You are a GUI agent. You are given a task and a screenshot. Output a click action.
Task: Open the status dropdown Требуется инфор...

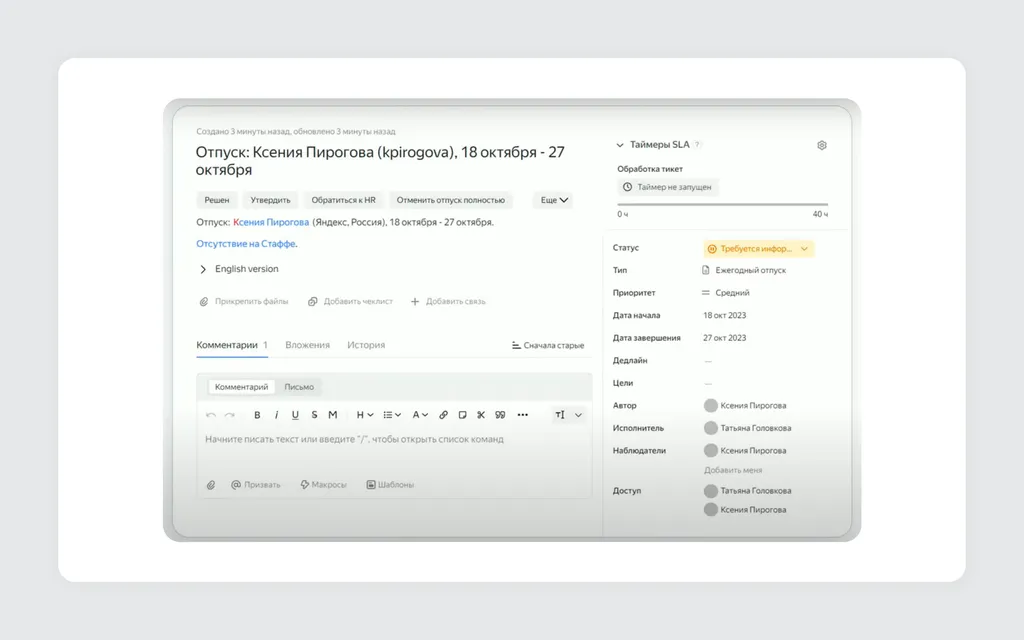pyautogui.click(x=758, y=249)
